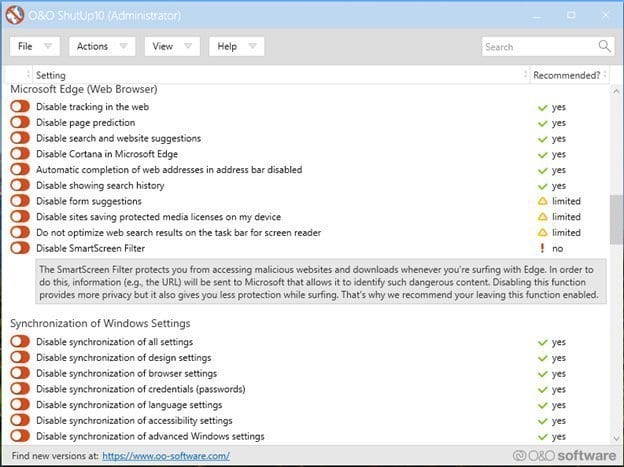Image resolution: width=624 pixels, height=467 pixels.
Task: Click 'Disable search and website suggestions' text
Action: click(x=119, y=138)
